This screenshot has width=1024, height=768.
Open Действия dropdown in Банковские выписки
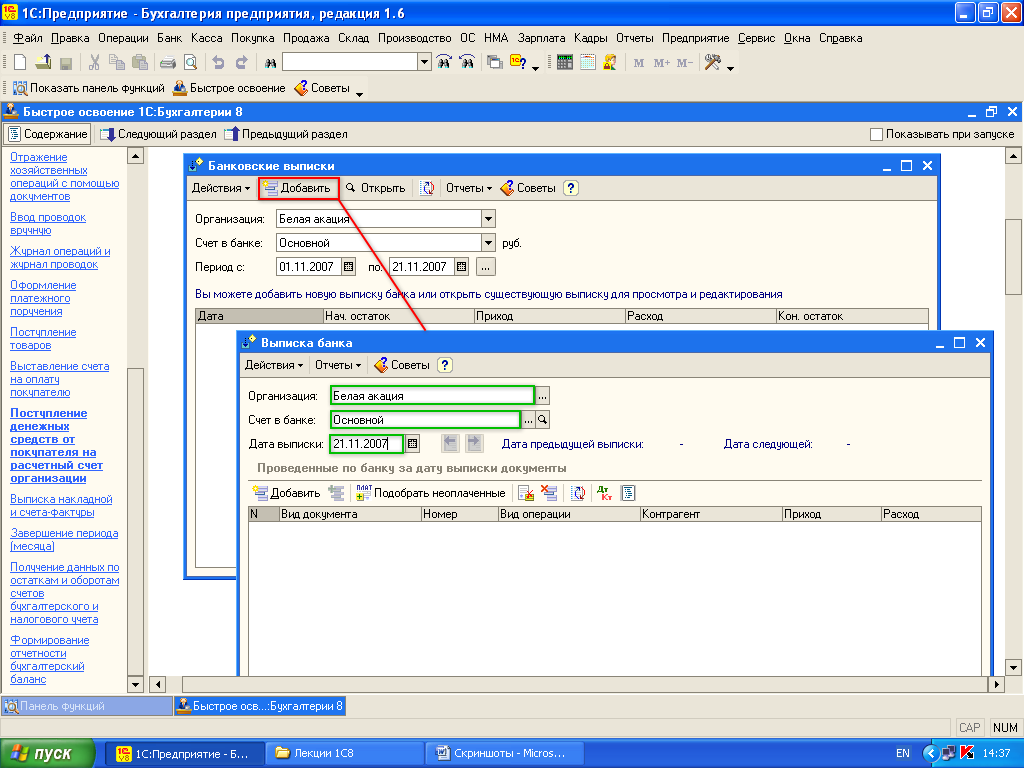[221, 188]
